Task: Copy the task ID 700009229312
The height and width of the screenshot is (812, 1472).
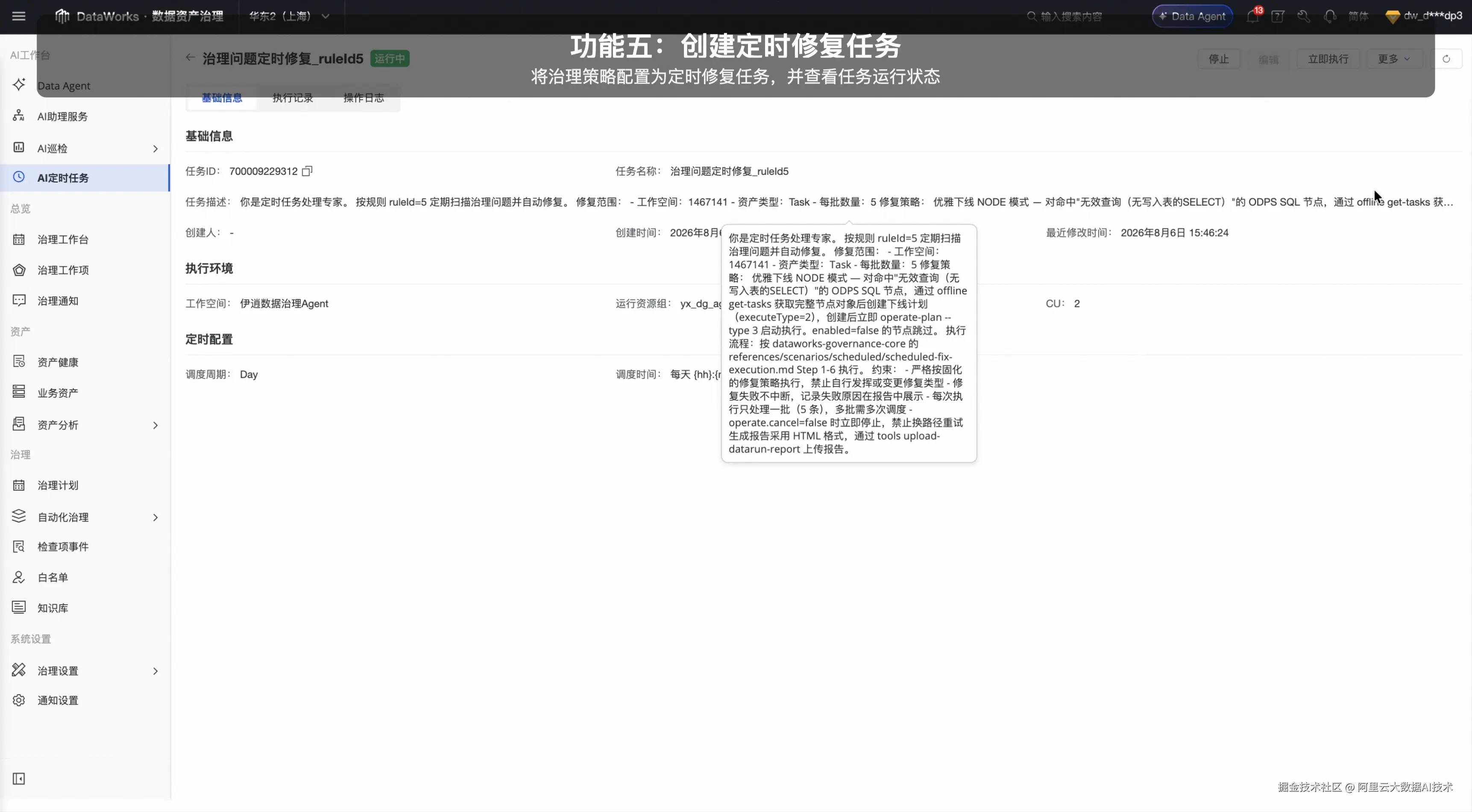Action: (x=308, y=171)
